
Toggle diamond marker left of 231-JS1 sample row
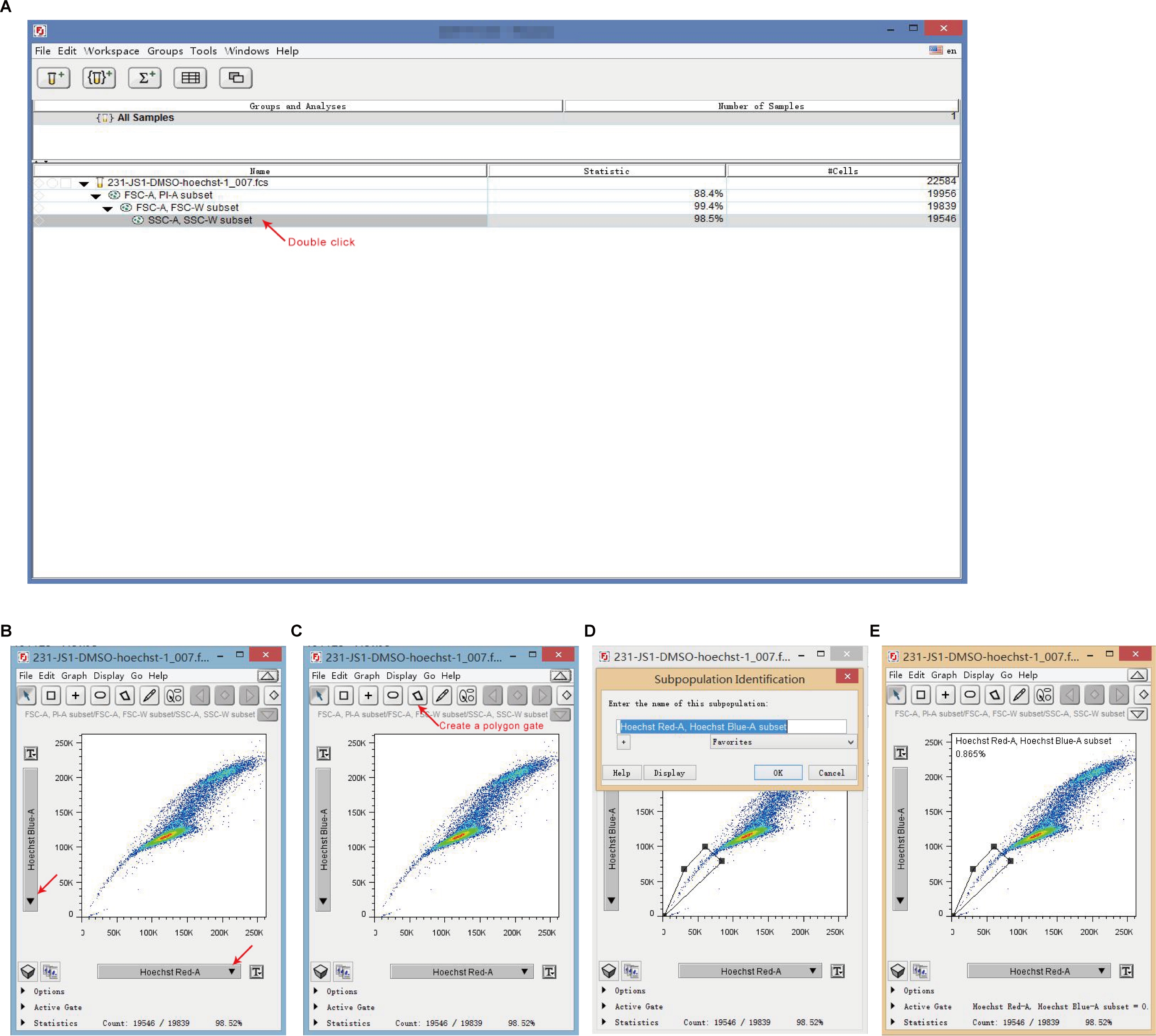39,183
